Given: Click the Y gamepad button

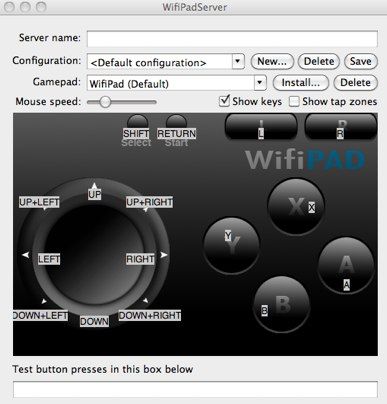Looking at the screenshot, I should [x=232, y=245].
